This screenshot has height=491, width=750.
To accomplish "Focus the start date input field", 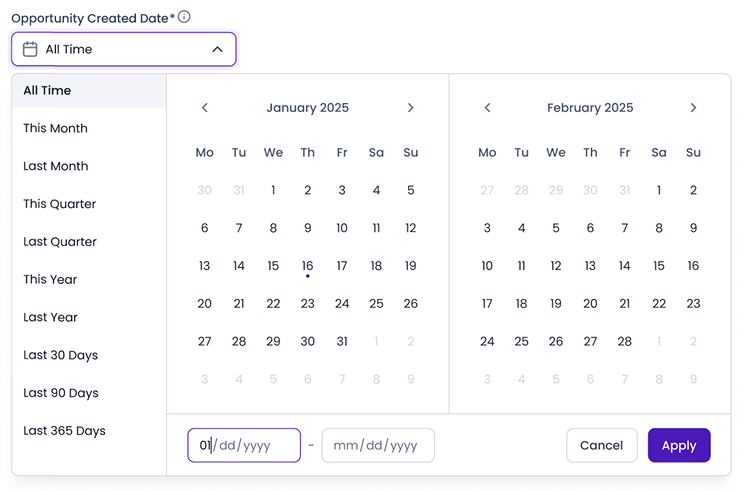I will click(x=244, y=445).
